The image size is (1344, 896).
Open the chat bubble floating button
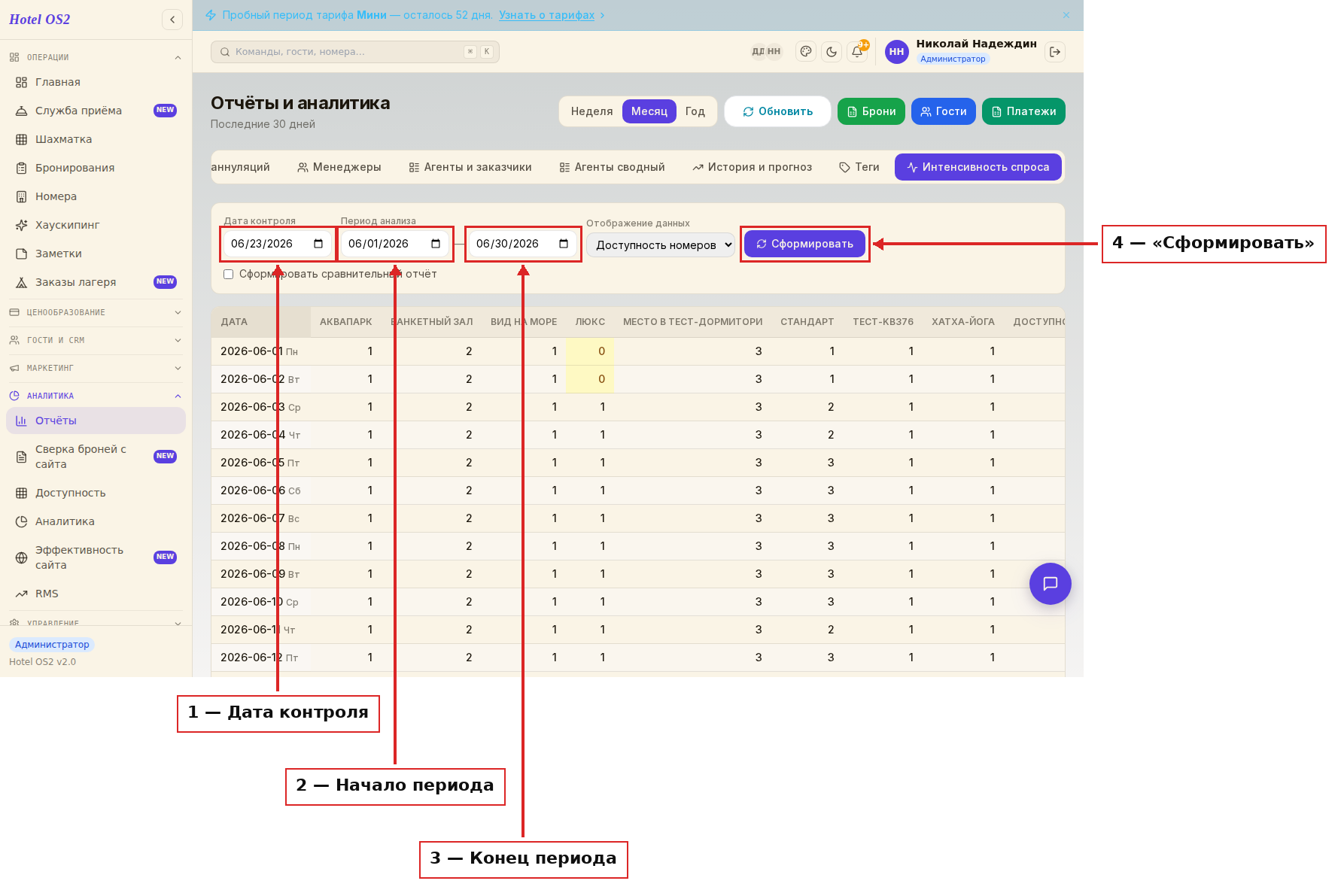tap(1051, 584)
